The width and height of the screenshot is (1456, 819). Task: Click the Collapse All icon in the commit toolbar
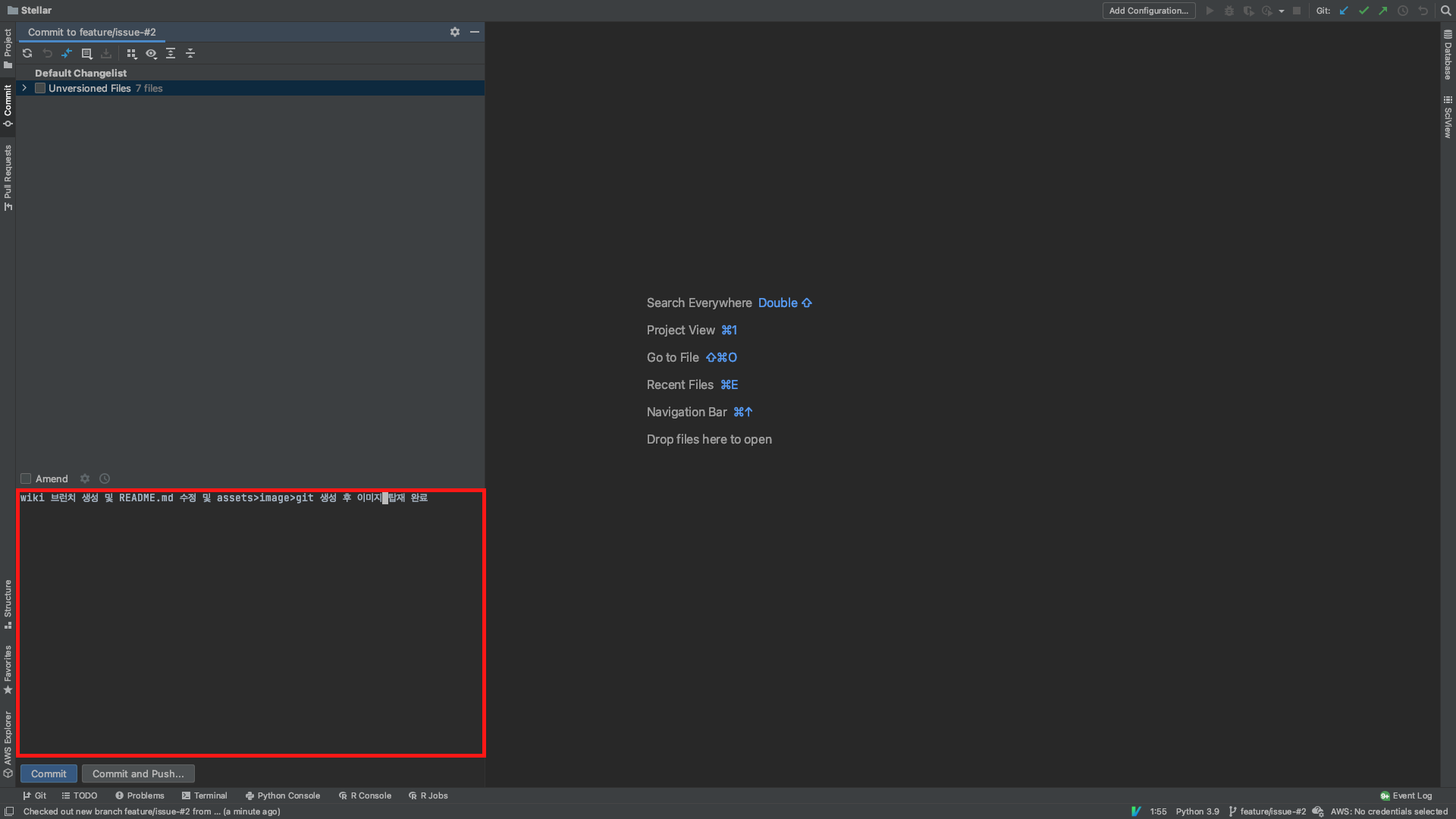pyautogui.click(x=190, y=54)
